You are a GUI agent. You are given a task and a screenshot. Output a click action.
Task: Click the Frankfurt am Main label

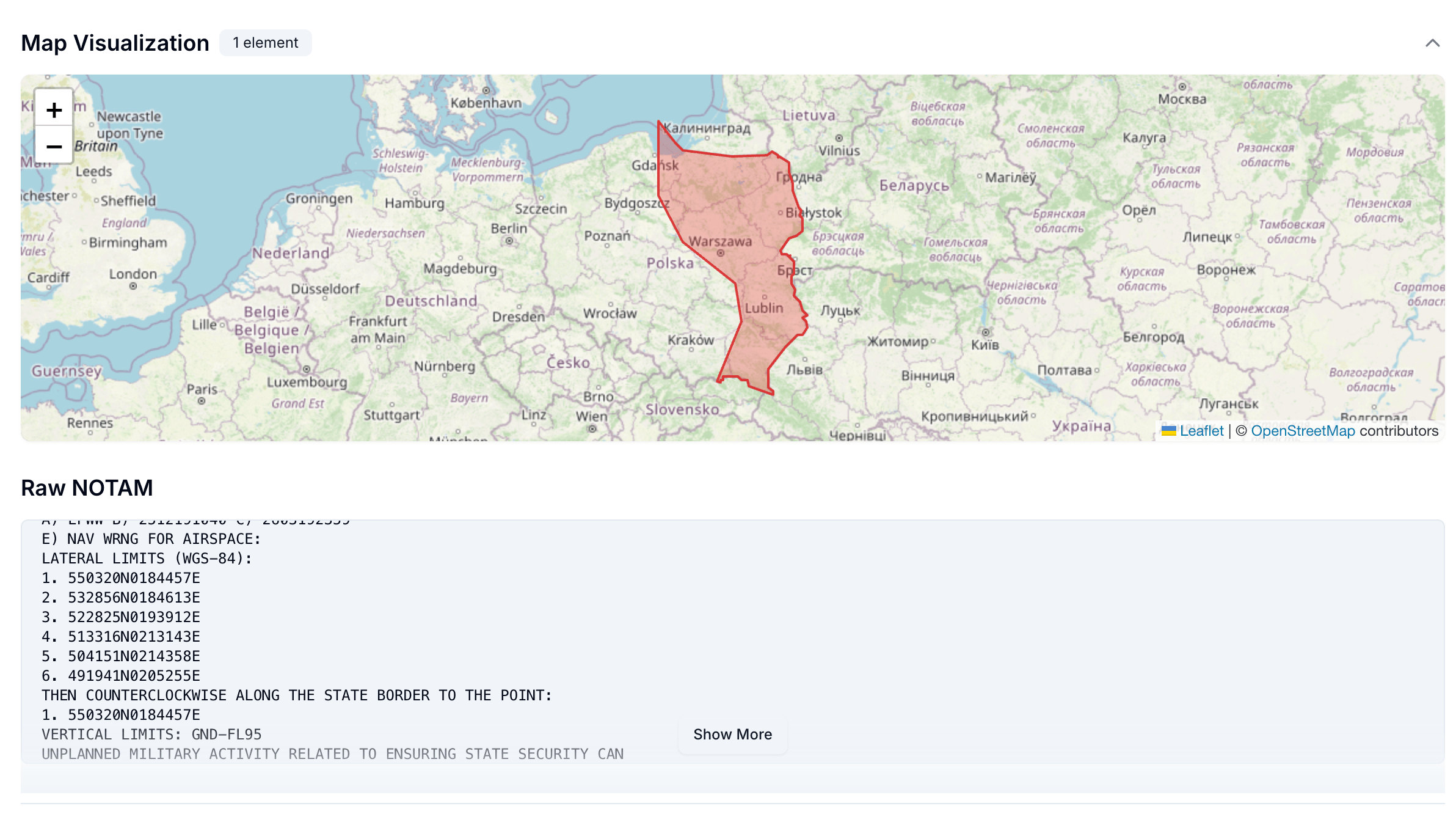(x=377, y=329)
